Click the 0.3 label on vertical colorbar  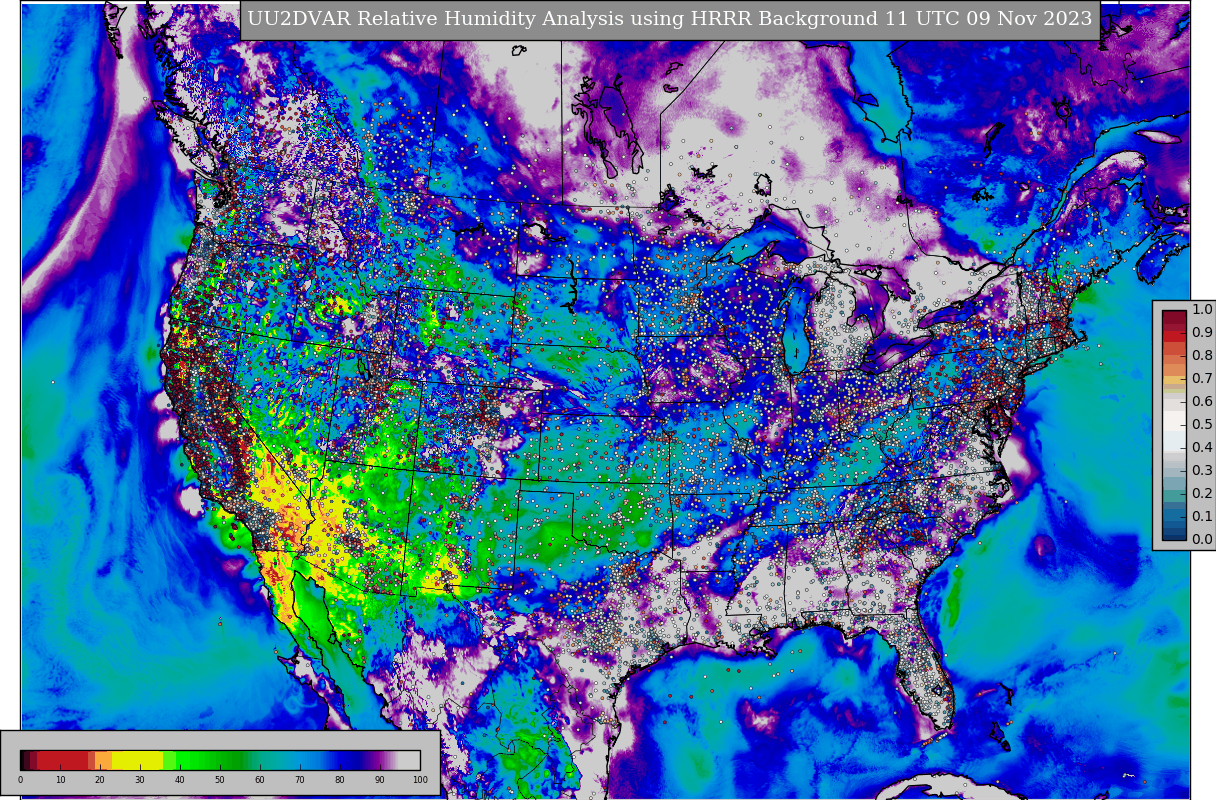[x=1202, y=471]
